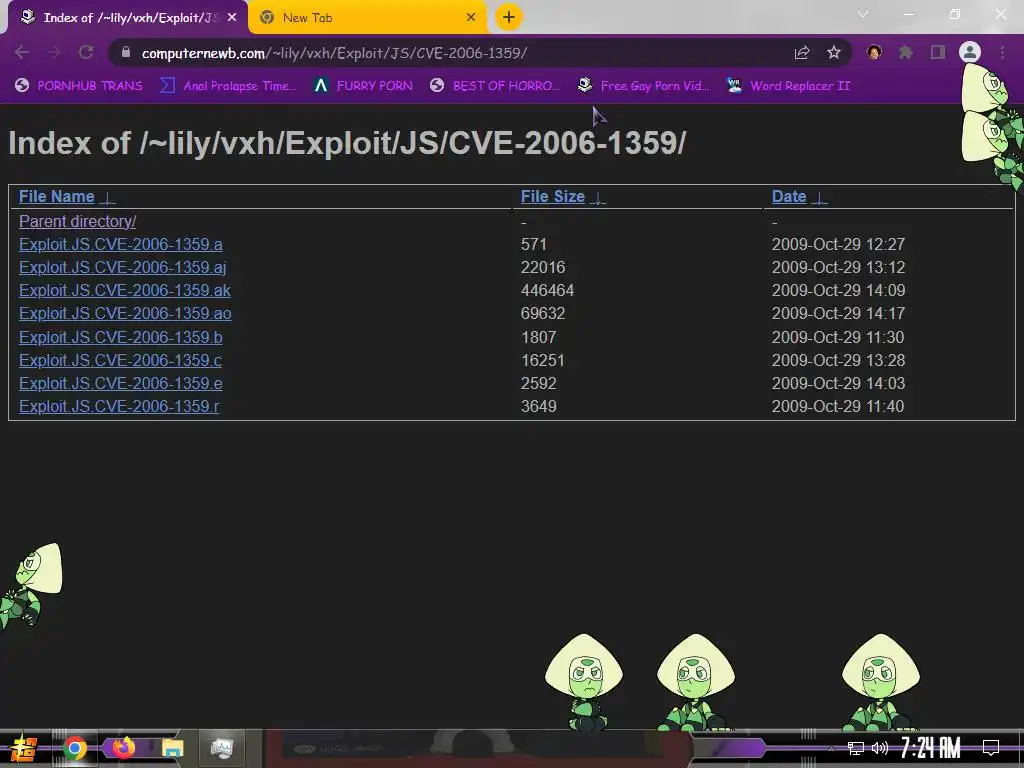Open a new tab with the plus button
The image size is (1024, 768).
point(509,17)
